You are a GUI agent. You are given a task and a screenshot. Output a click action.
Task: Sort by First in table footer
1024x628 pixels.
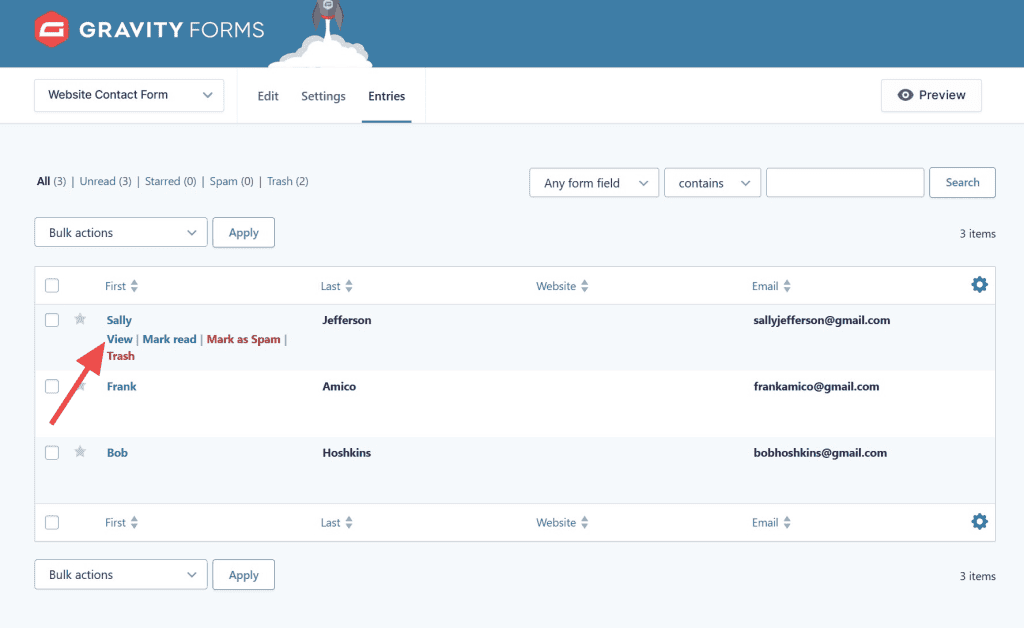[x=121, y=522]
